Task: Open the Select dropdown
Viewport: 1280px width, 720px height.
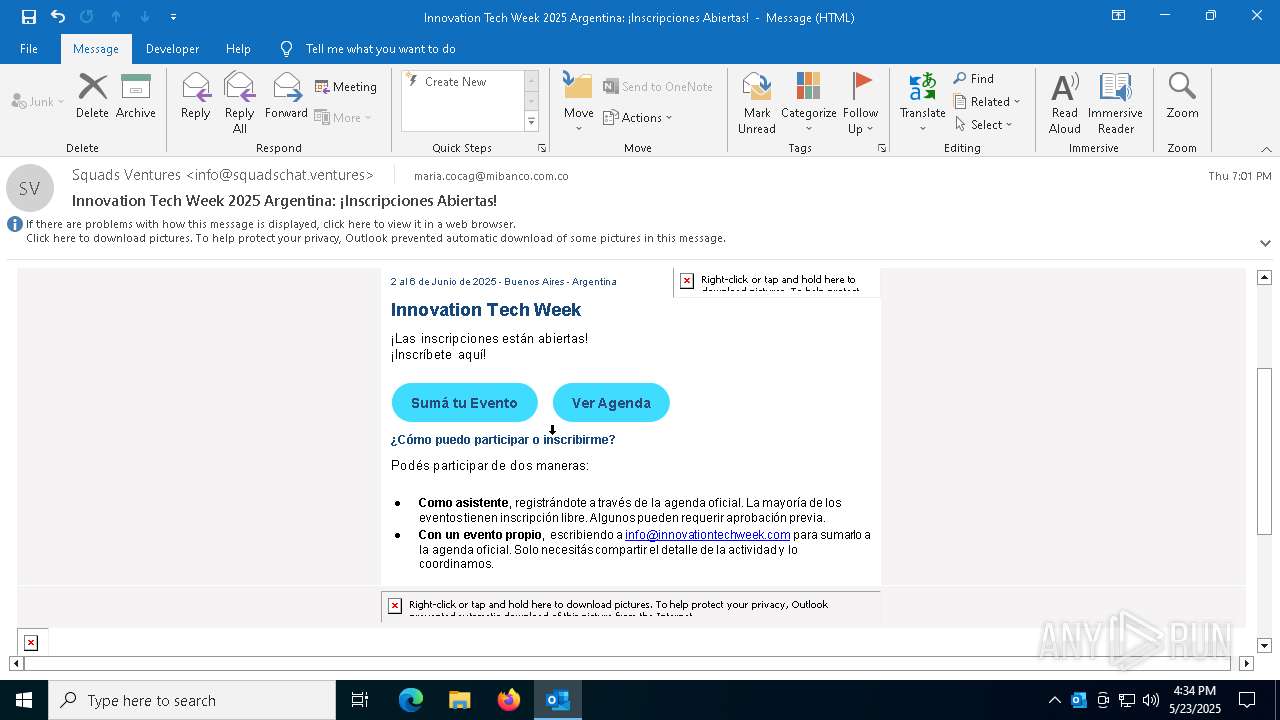Action: (x=984, y=125)
